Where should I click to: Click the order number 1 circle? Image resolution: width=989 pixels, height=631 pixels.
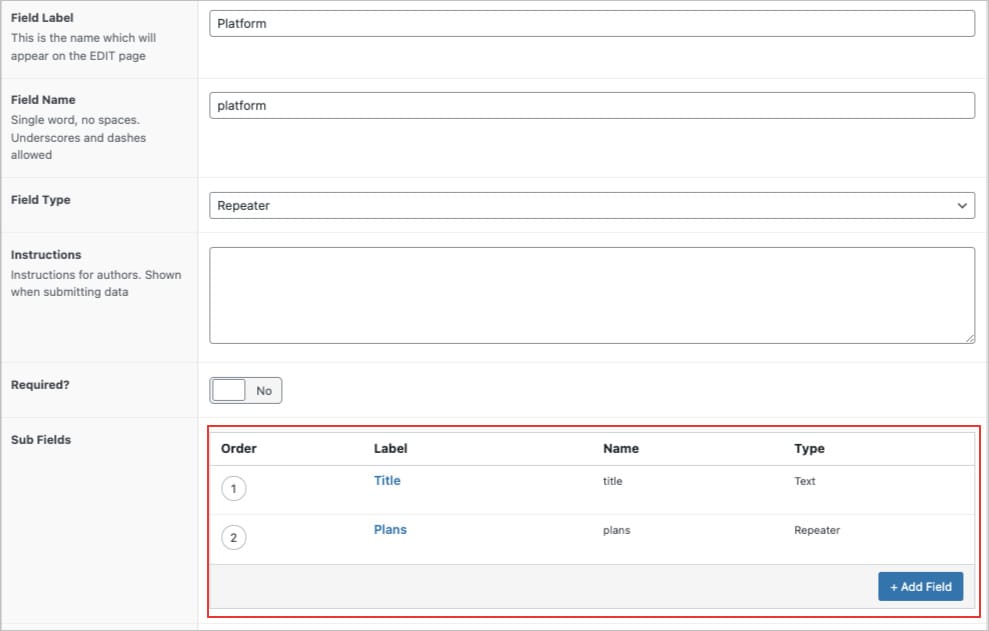[x=233, y=488]
